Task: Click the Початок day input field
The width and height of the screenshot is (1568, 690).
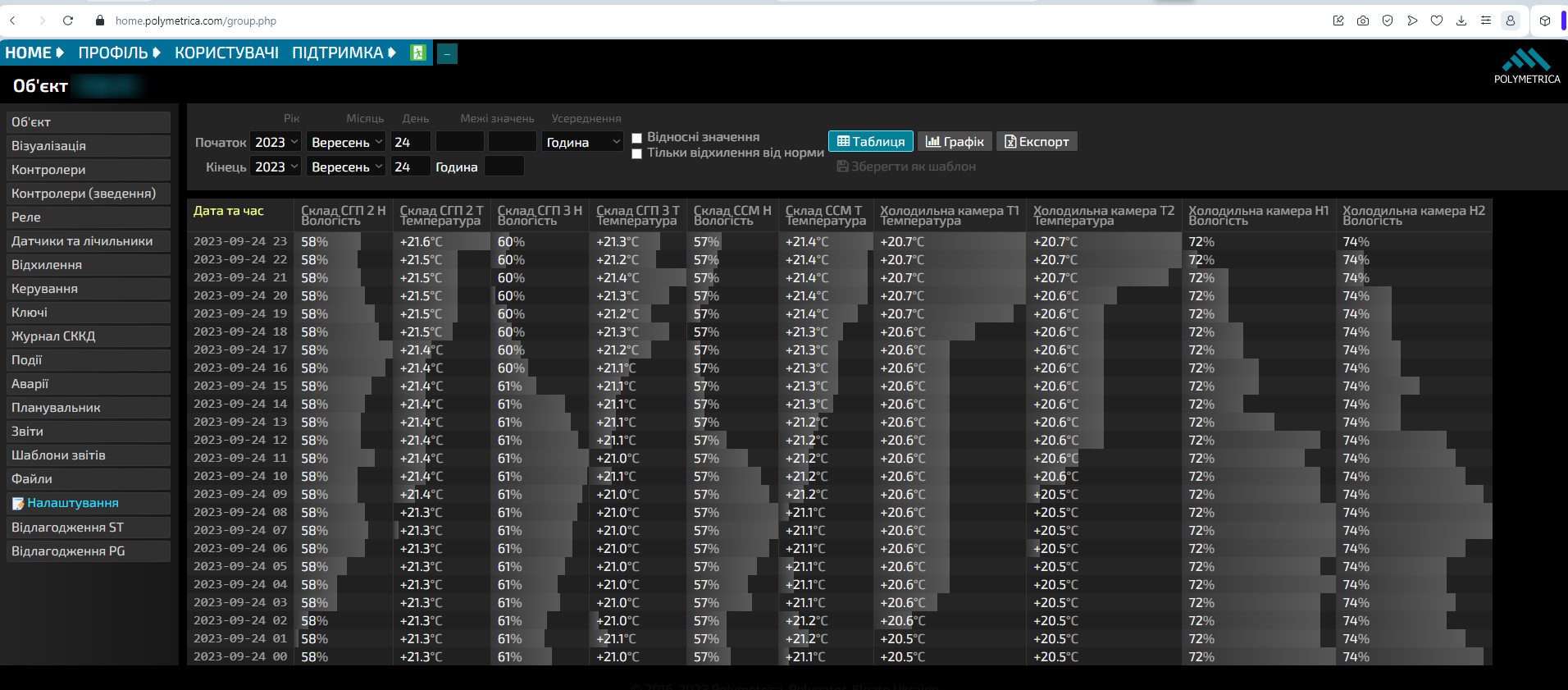Action: (x=411, y=142)
